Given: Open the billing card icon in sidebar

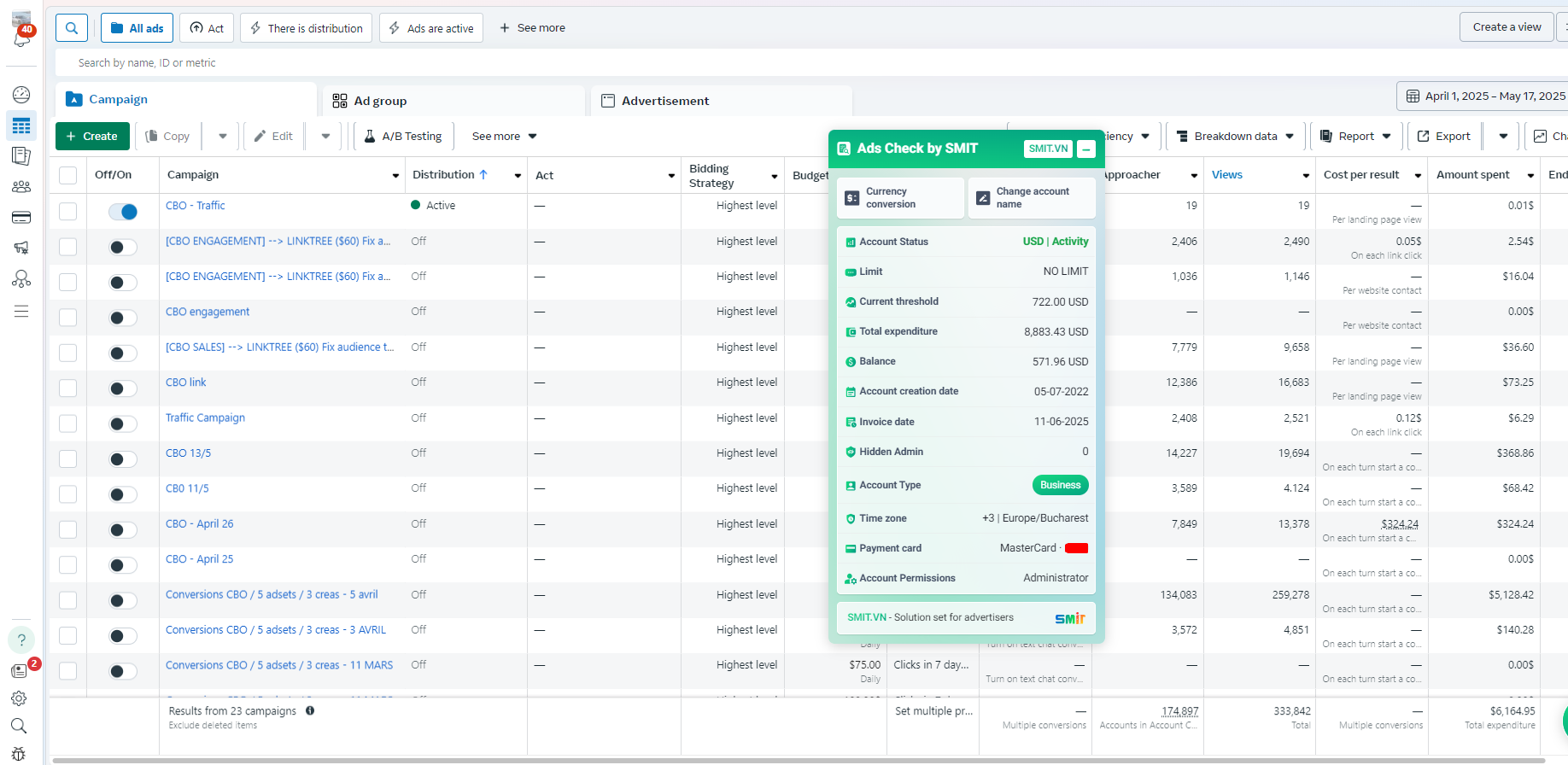Looking at the screenshot, I should 21,217.
